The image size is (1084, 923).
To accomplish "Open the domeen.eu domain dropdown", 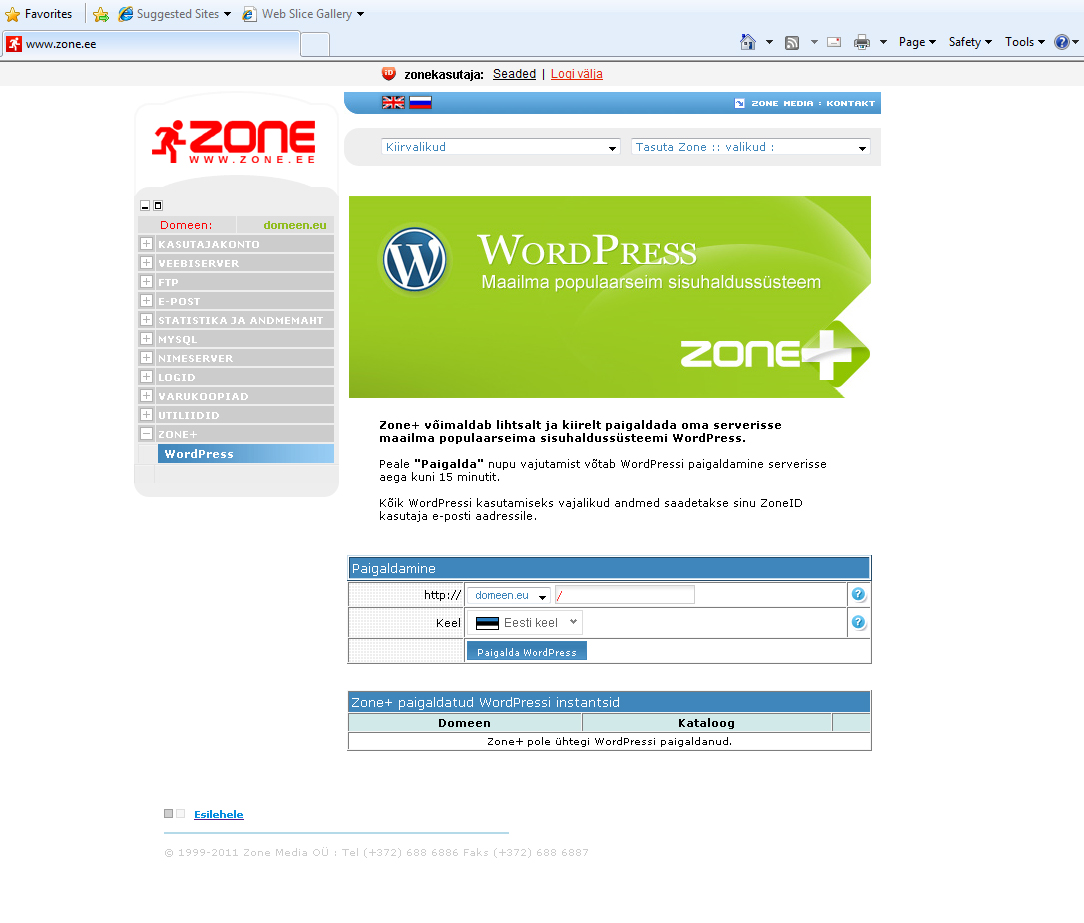I will pos(509,595).
